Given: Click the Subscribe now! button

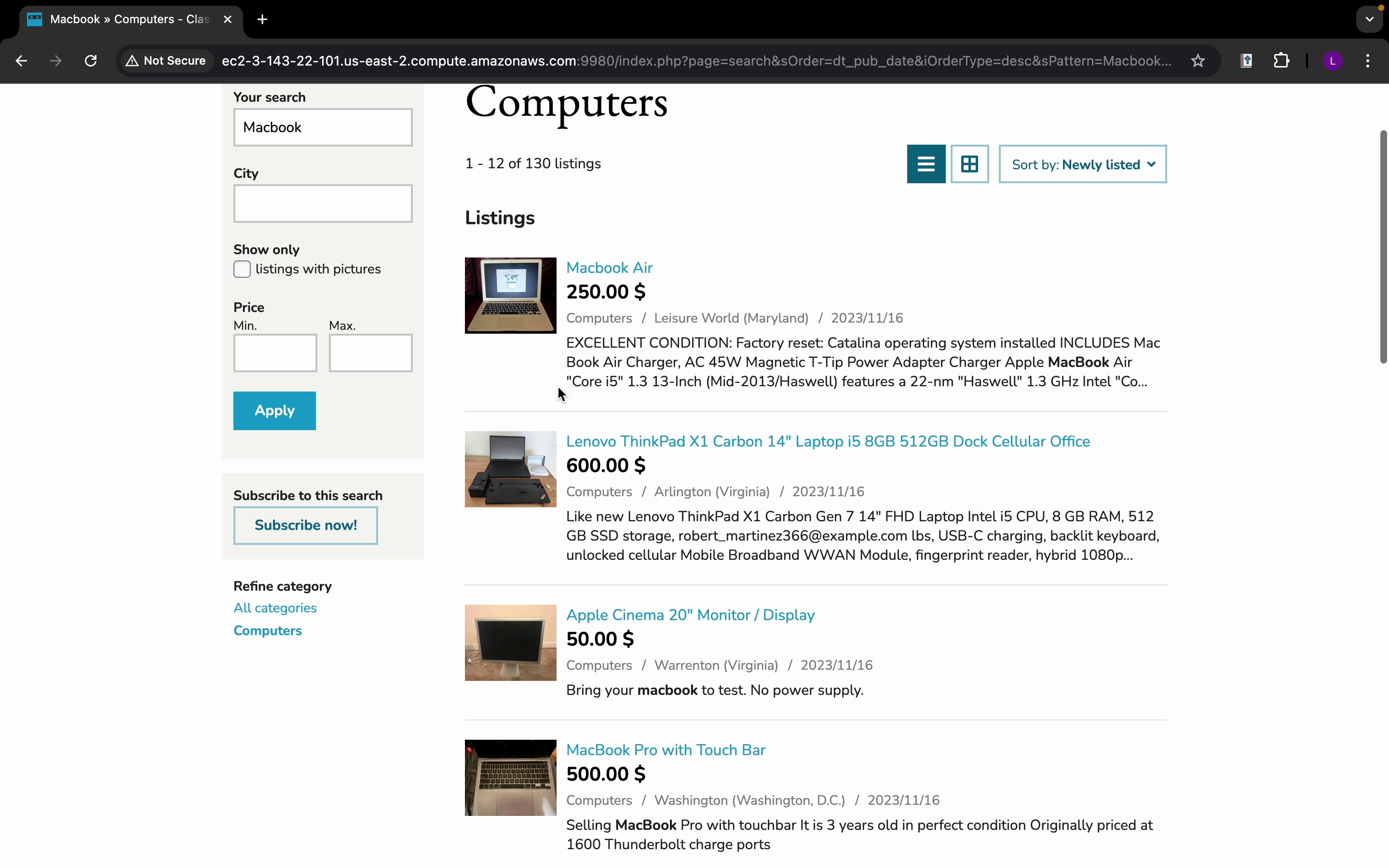Looking at the screenshot, I should pyautogui.click(x=305, y=525).
